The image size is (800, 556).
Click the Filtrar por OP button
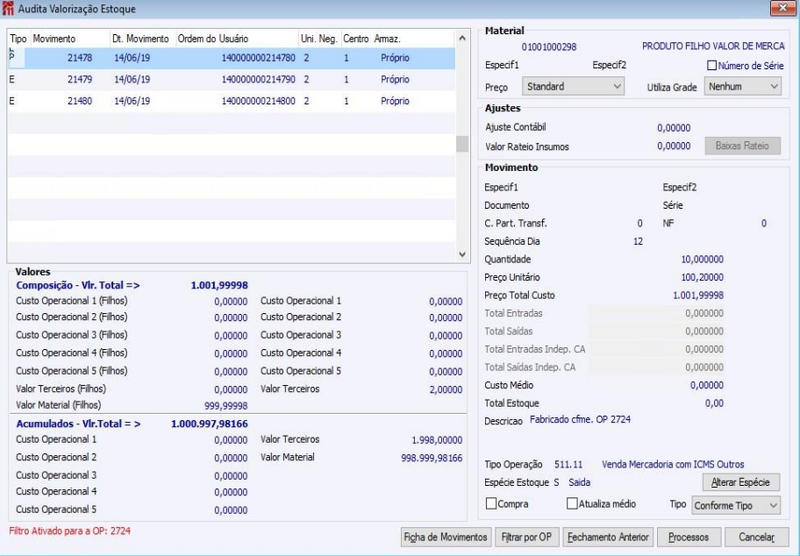(527, 537)
